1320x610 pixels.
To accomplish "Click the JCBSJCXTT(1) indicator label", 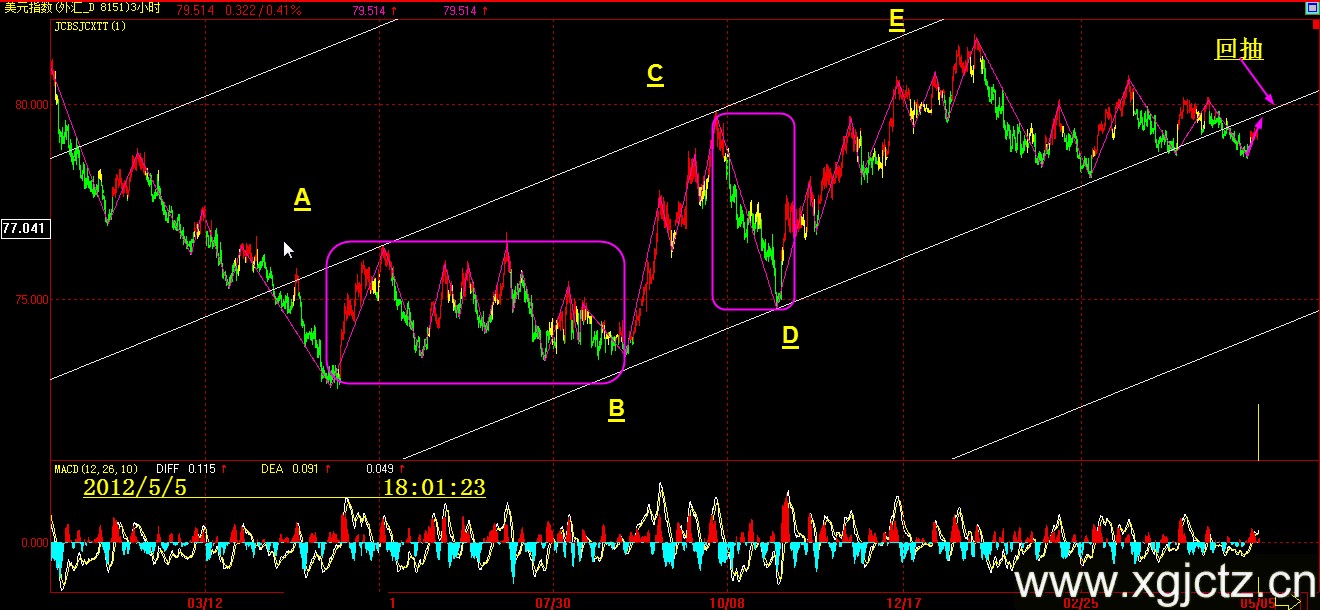I will click(90, 27).
